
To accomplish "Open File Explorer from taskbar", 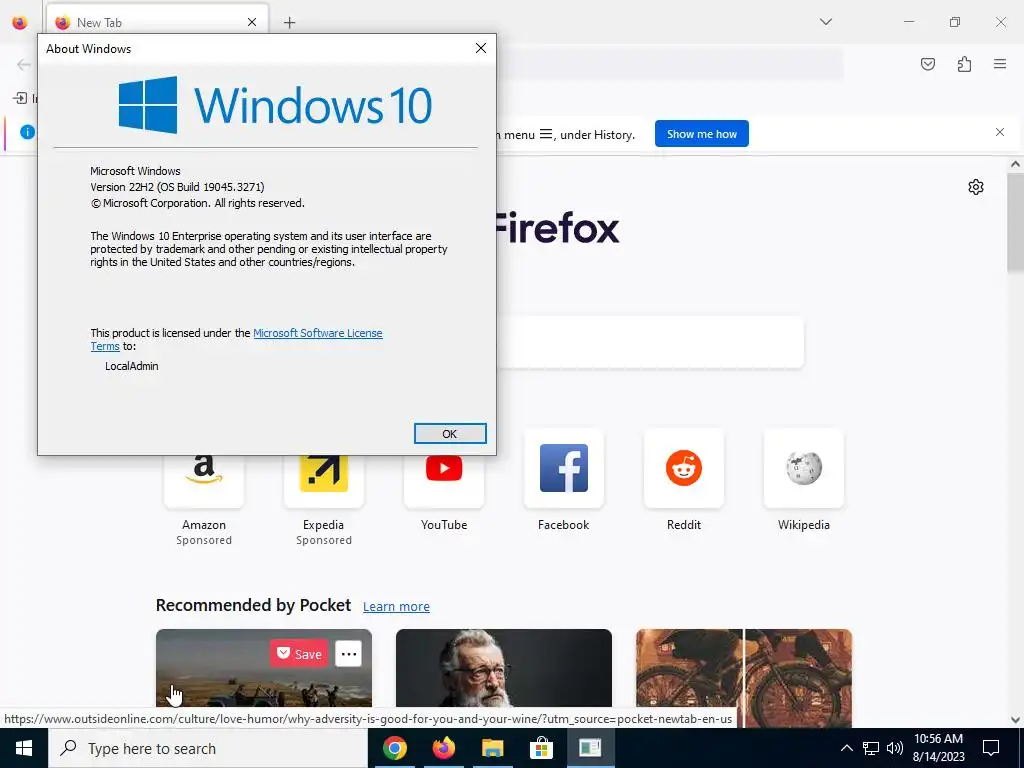I will [492, 748].
